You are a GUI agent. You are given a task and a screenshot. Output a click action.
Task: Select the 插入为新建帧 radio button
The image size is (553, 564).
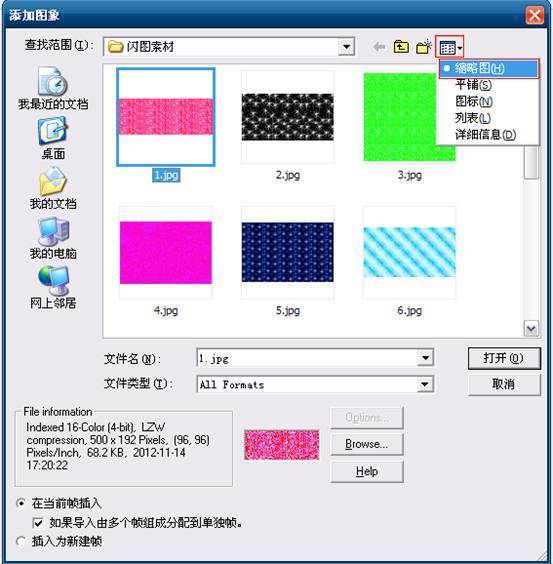(x=22, y=541)
